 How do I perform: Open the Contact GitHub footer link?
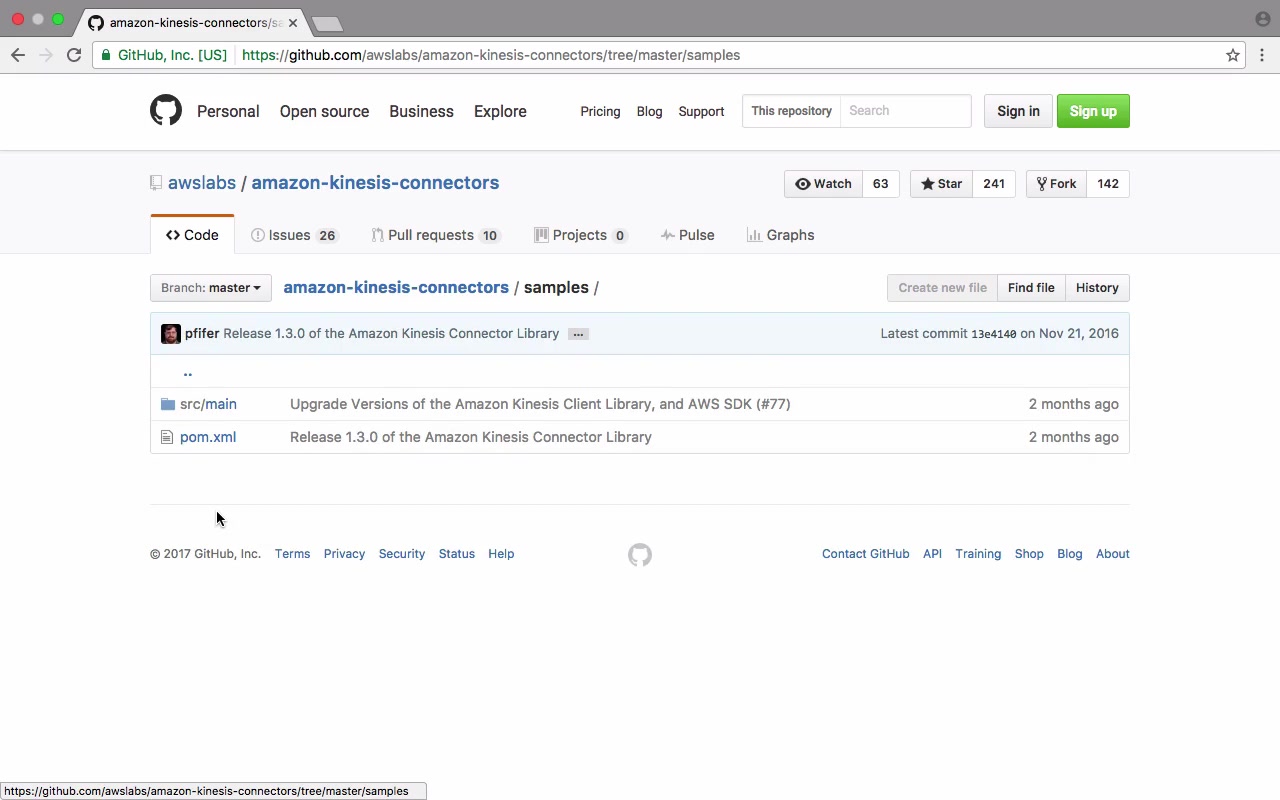(x=866, y=554)
